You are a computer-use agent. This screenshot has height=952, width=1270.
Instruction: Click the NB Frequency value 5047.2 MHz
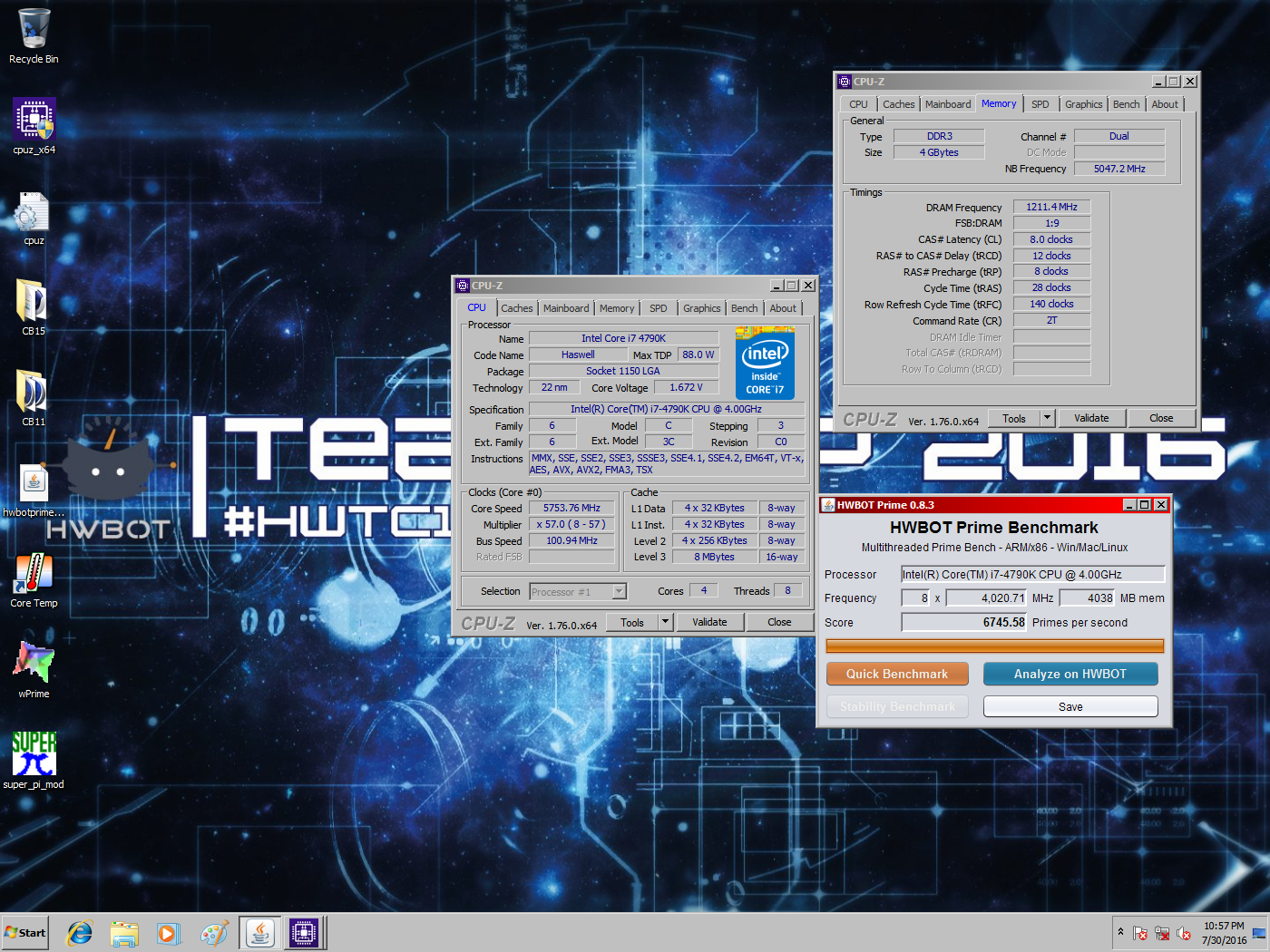pos(1119,169)
